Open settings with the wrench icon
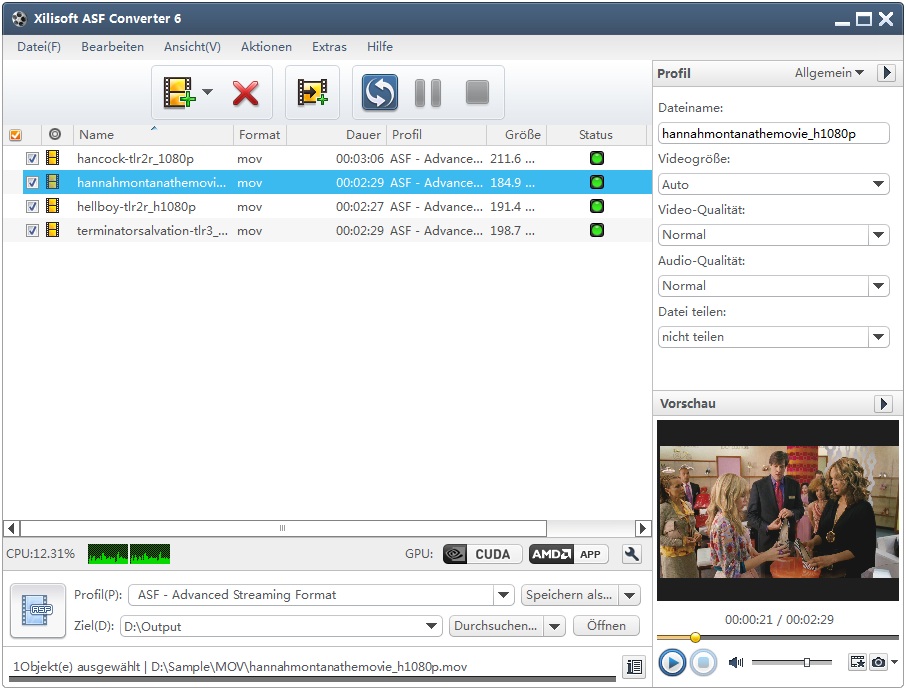 pyautogui.click(x=632, y=554)
